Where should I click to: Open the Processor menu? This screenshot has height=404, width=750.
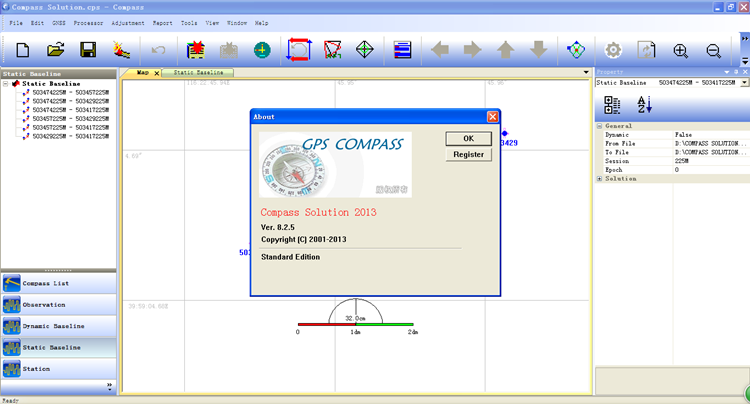click(x=89, y=22)
